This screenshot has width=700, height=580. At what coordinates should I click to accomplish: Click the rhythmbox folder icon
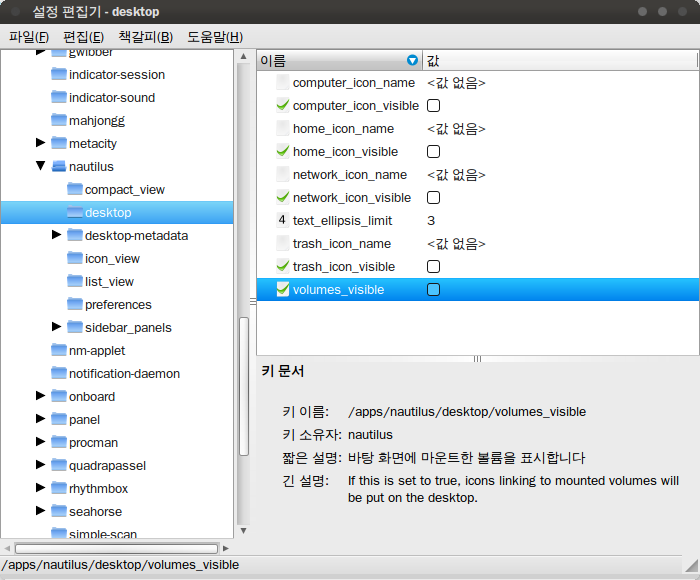tap(59, 488)
